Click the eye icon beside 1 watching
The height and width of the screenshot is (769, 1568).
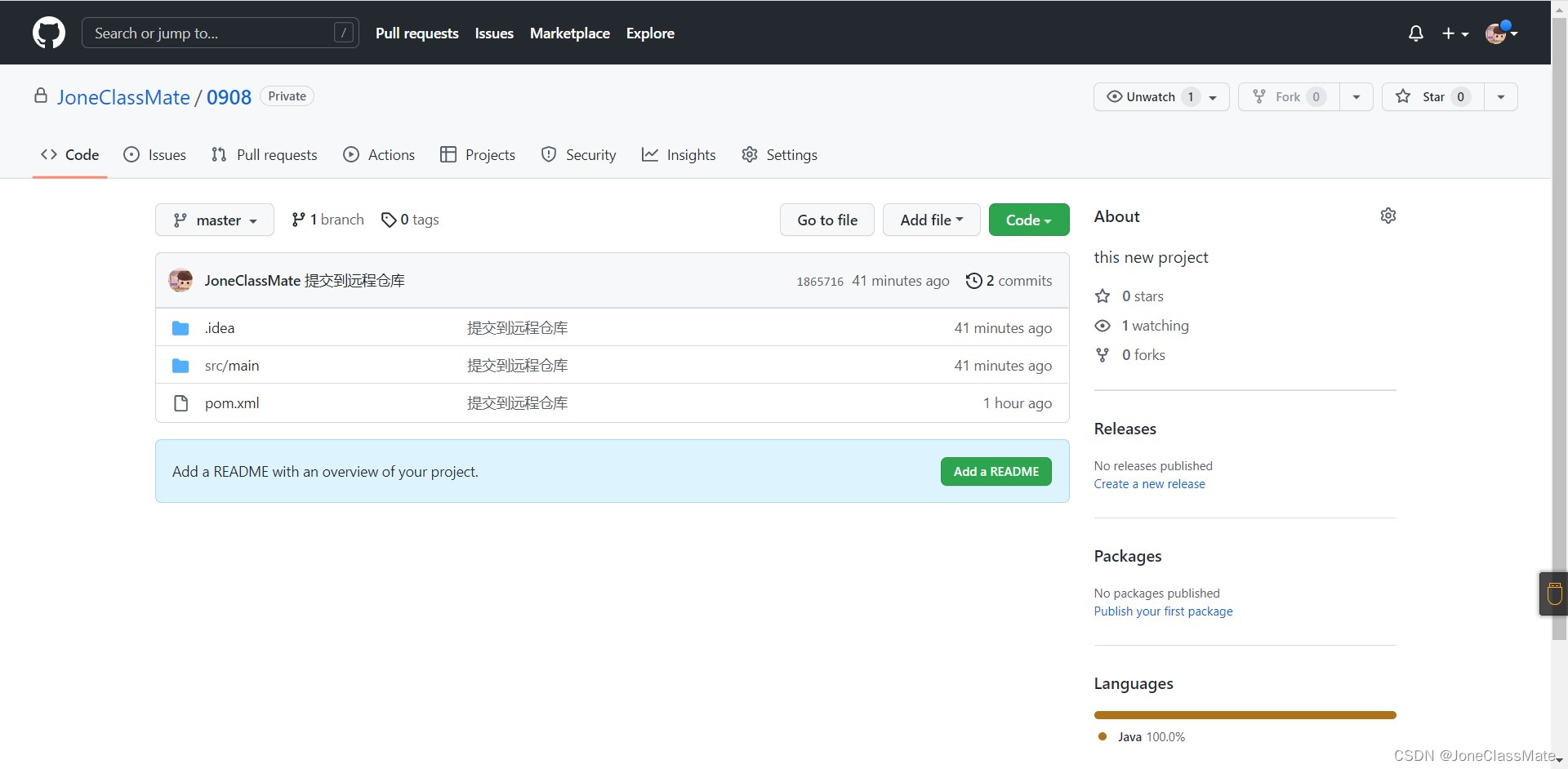(x=1102, y=326)
